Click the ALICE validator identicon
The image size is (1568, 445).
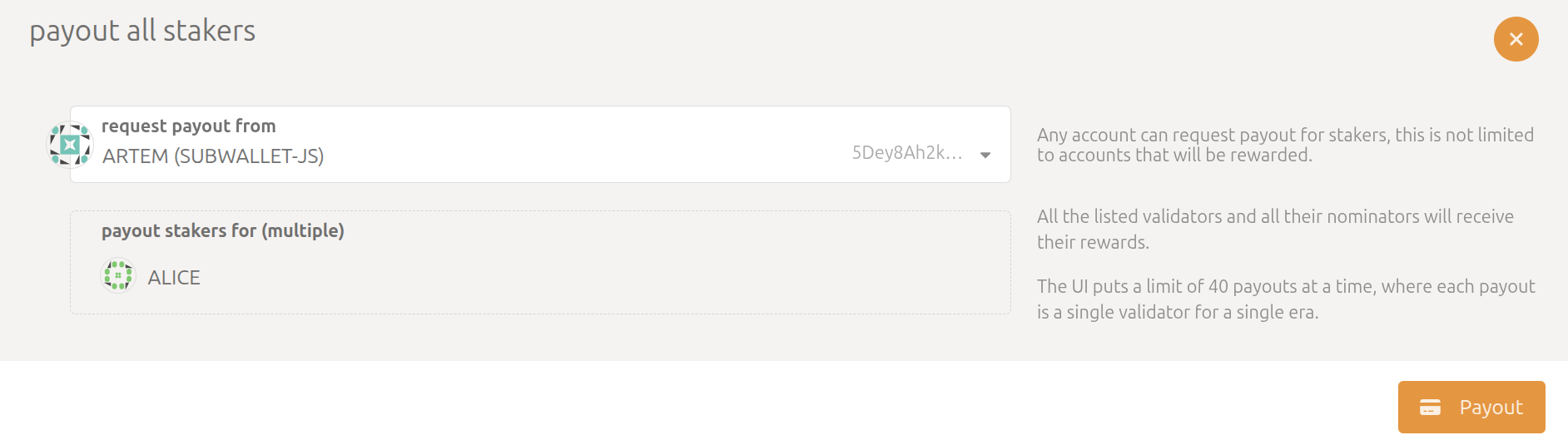pyautogui.click(x=118, y=275)
